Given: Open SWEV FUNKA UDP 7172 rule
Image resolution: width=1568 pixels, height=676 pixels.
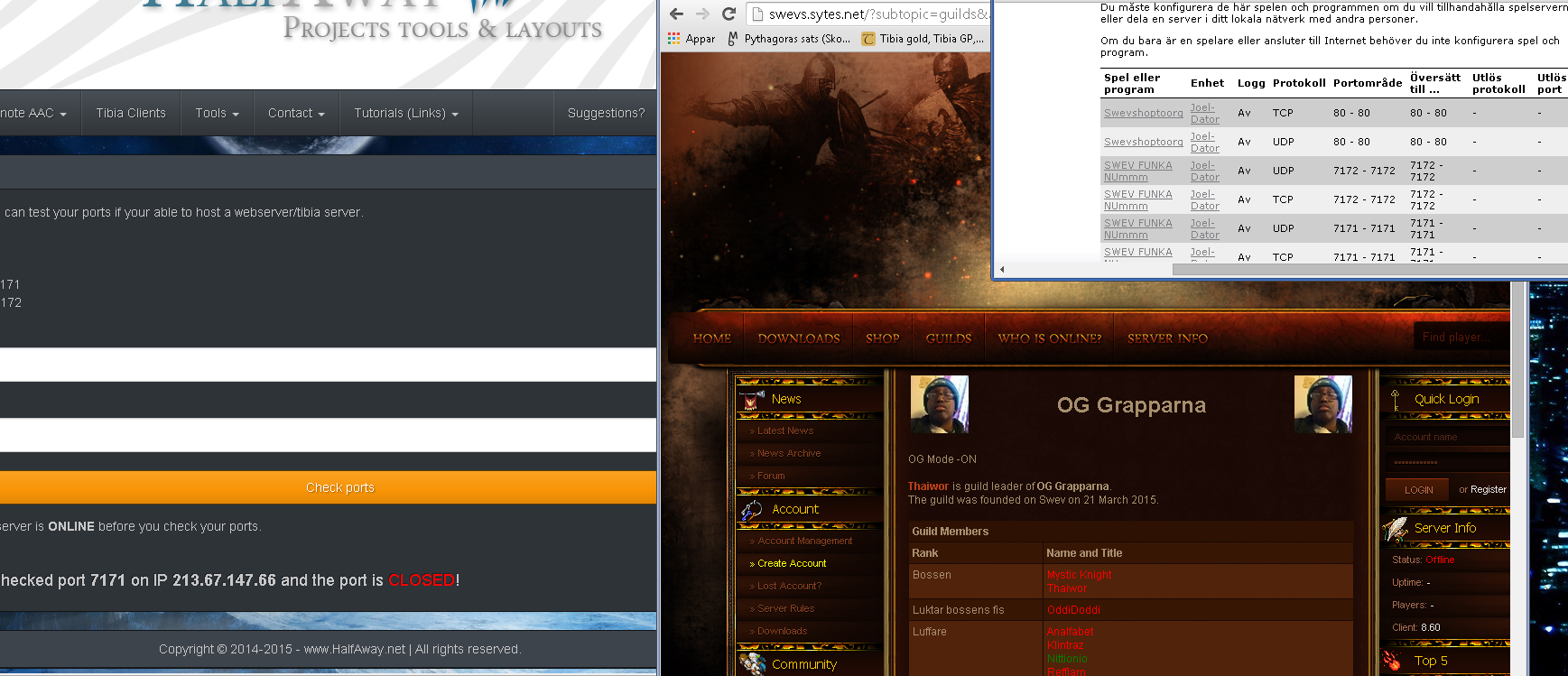Looking at the screenshot, I should coord(1137,171).
